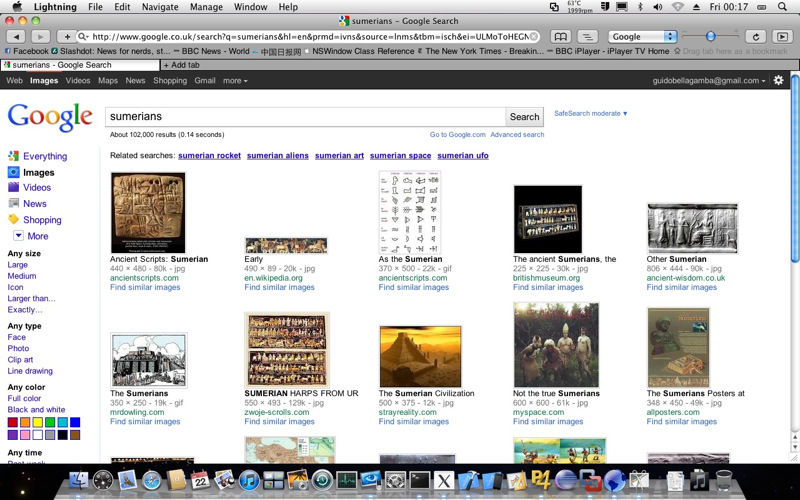Open X11 icon in the dock

tap(444, 481)
